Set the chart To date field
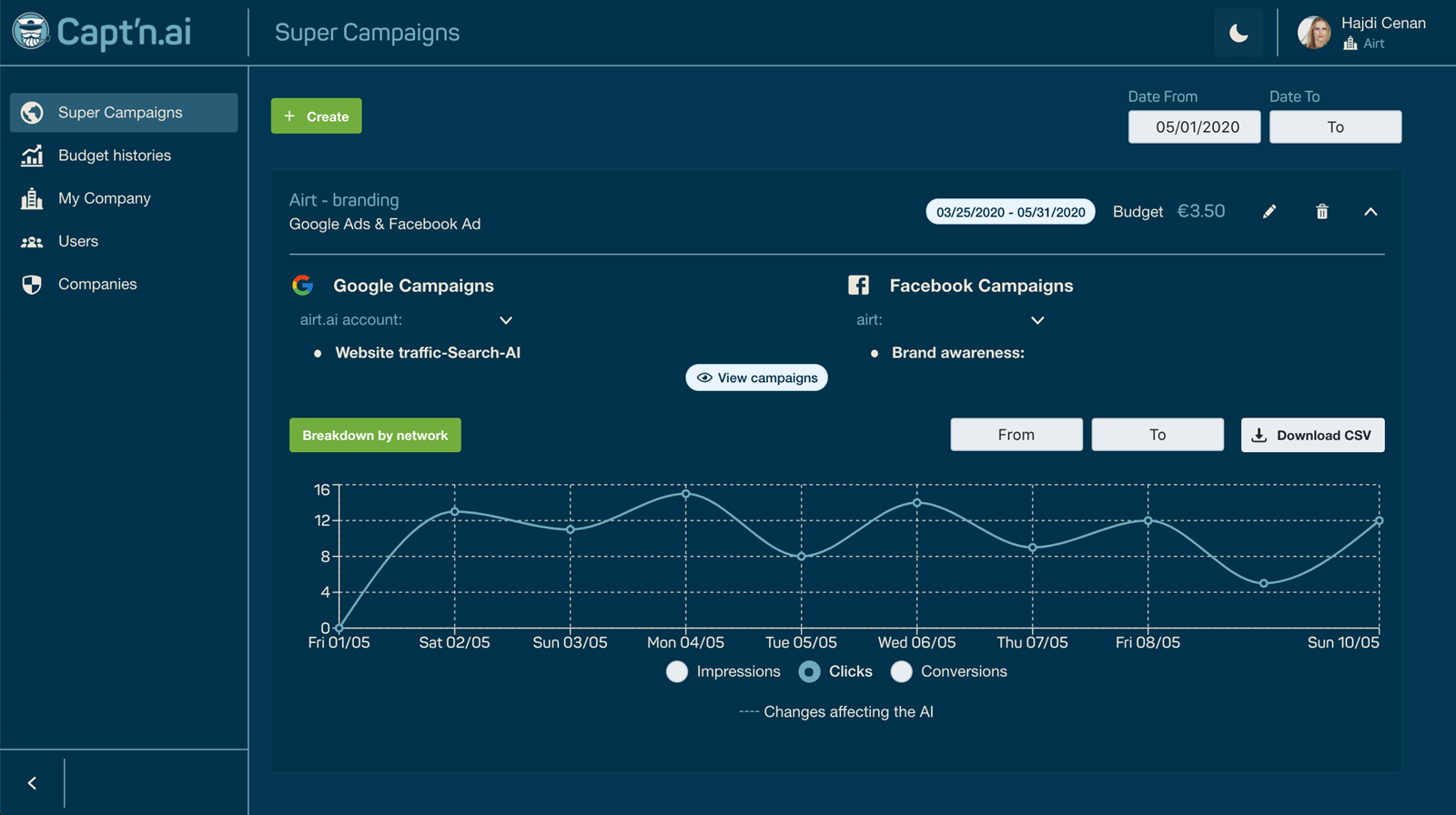1456x815 pixels. 1158,435
